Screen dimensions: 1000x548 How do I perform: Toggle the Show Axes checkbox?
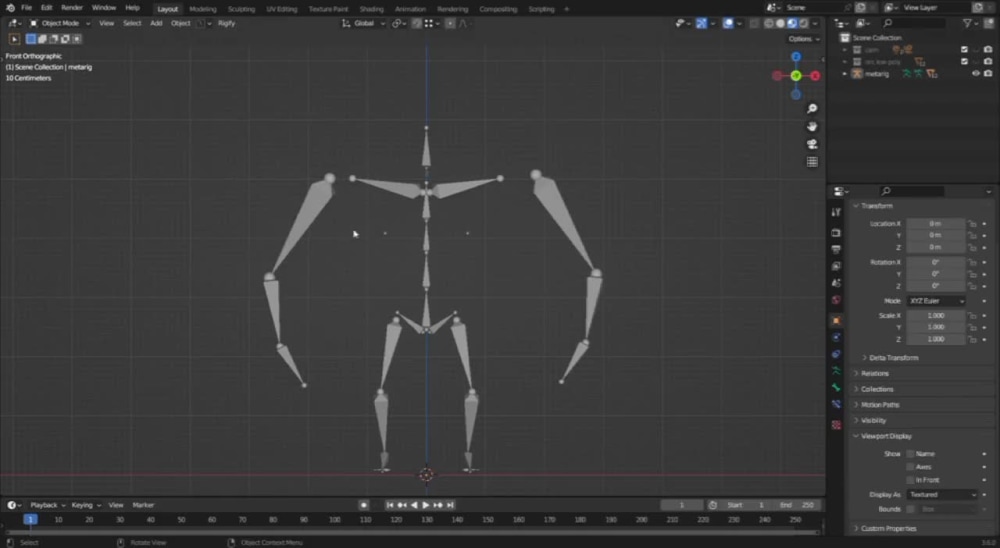(x=910, y=467)
